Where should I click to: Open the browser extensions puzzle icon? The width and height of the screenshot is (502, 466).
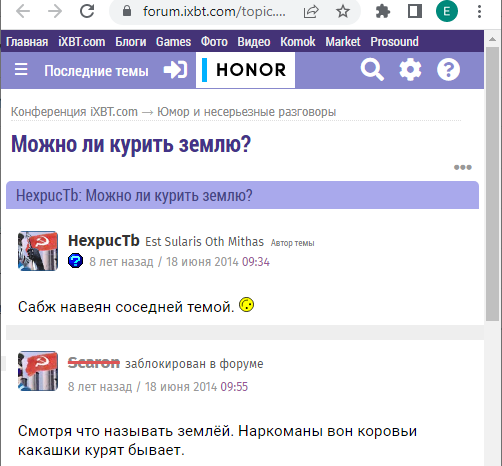(x=382, y=12)
